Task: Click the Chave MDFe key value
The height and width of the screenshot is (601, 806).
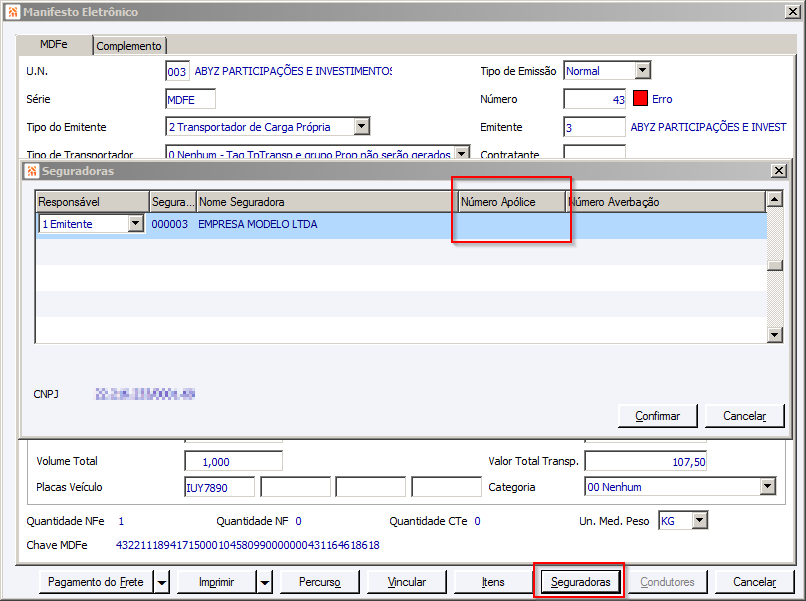Action: [x=248, y=545]
